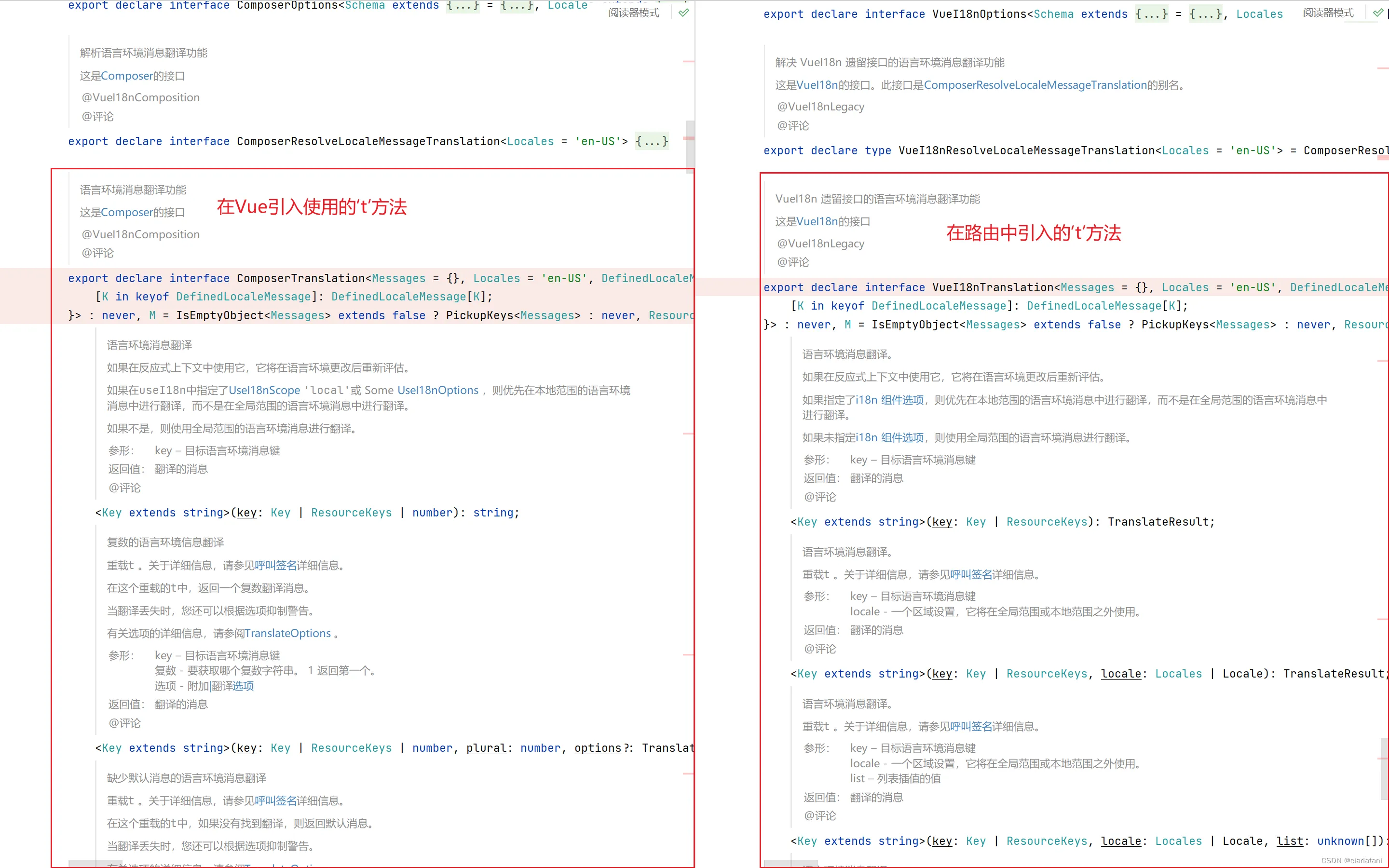The image size is (1389, 868).
Task: Open 阅读器模式 in the right tooltip header
Action: [1329, 13]
